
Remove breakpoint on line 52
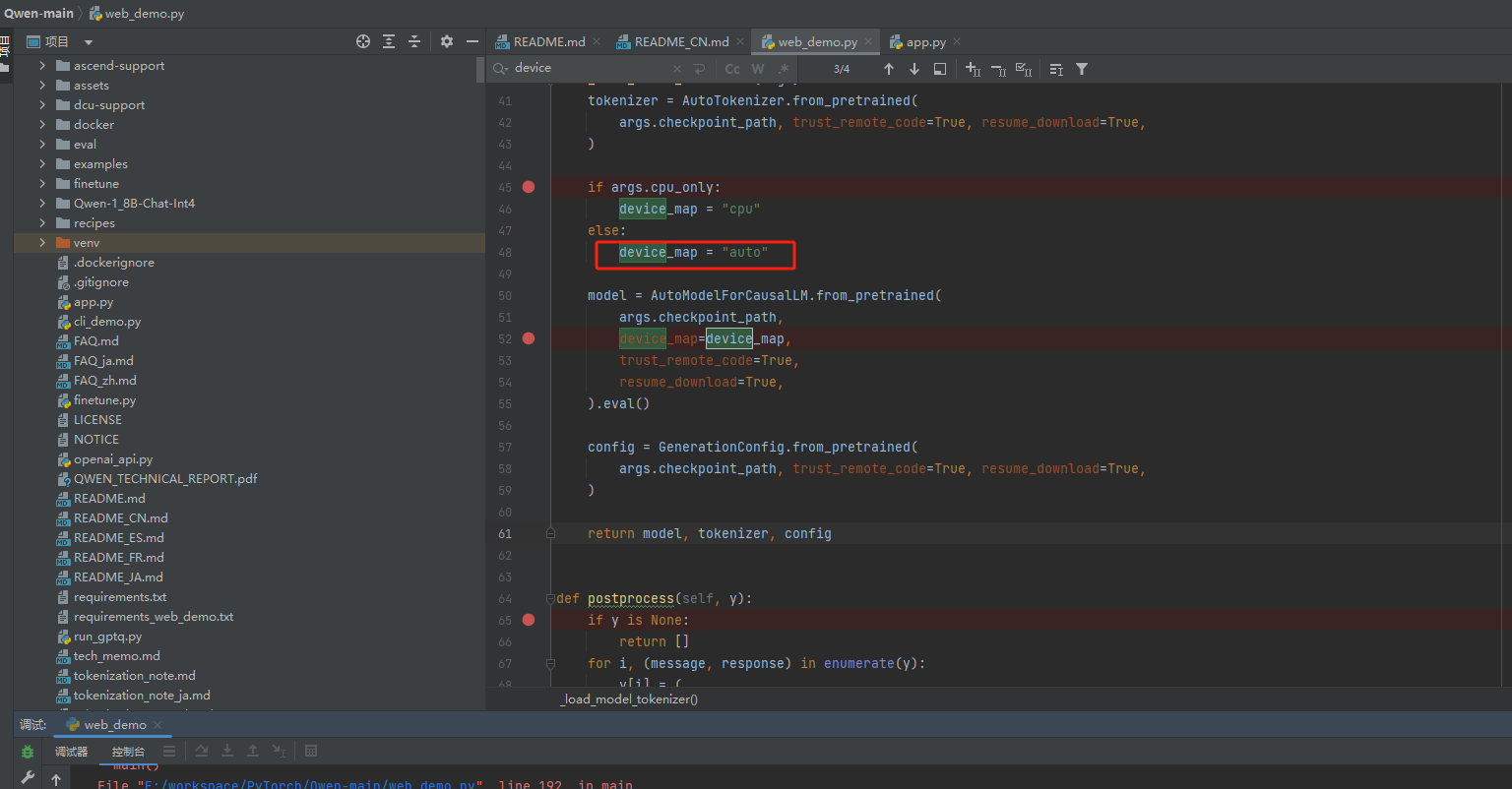pyautogui.click(x=529, y=338)
